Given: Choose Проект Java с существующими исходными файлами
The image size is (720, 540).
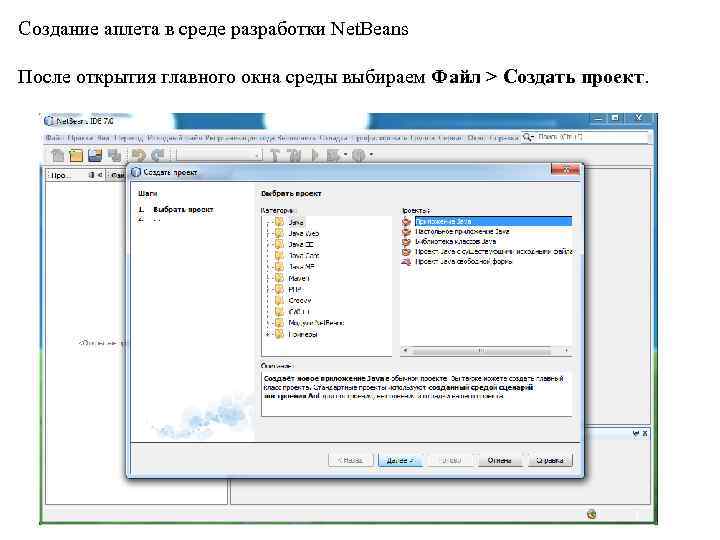Looking at the screenshot, I should click(494, 252).
